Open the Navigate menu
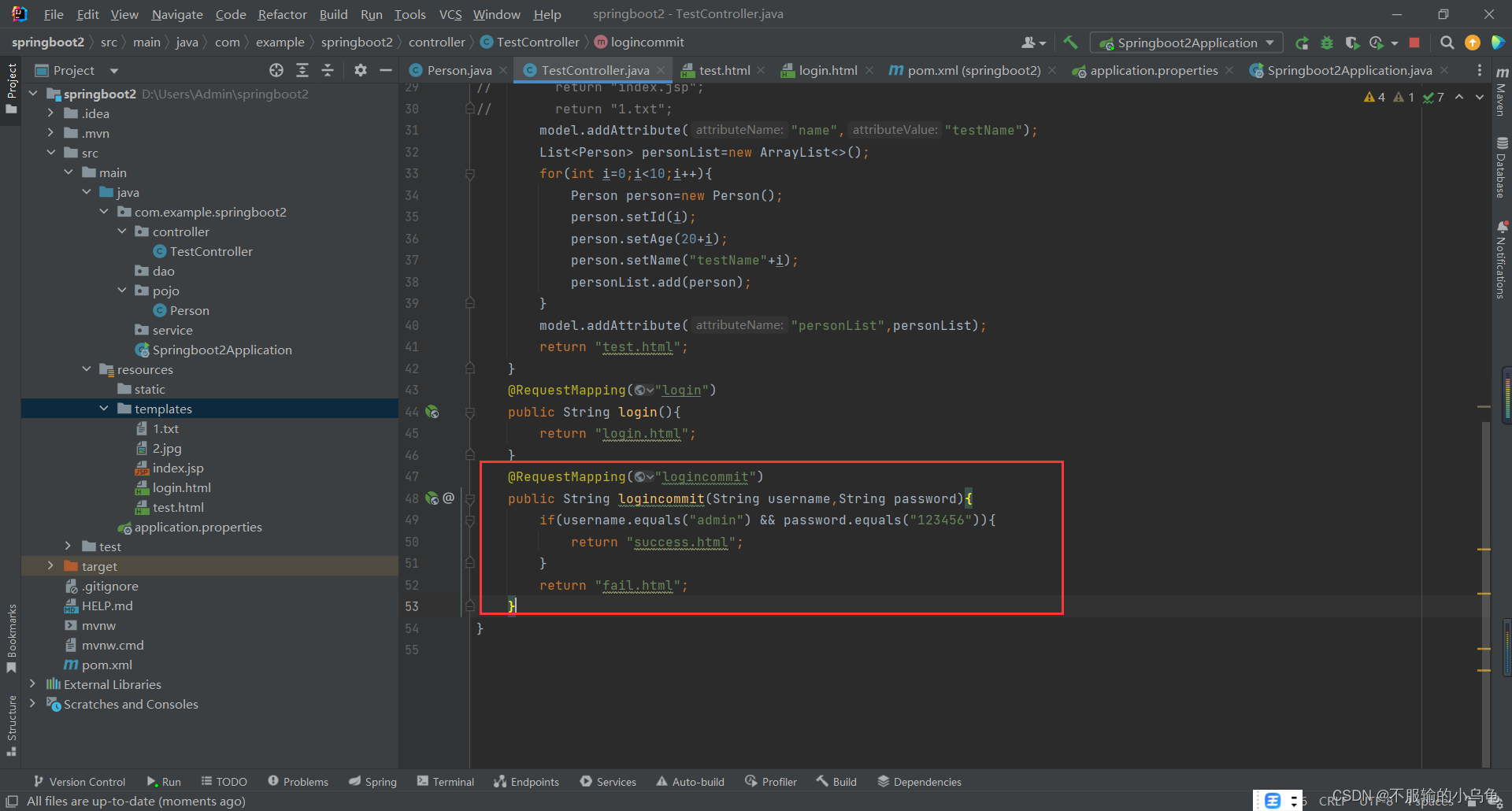1512x811 pixels. pyautogui.click(x=176, y=14)
